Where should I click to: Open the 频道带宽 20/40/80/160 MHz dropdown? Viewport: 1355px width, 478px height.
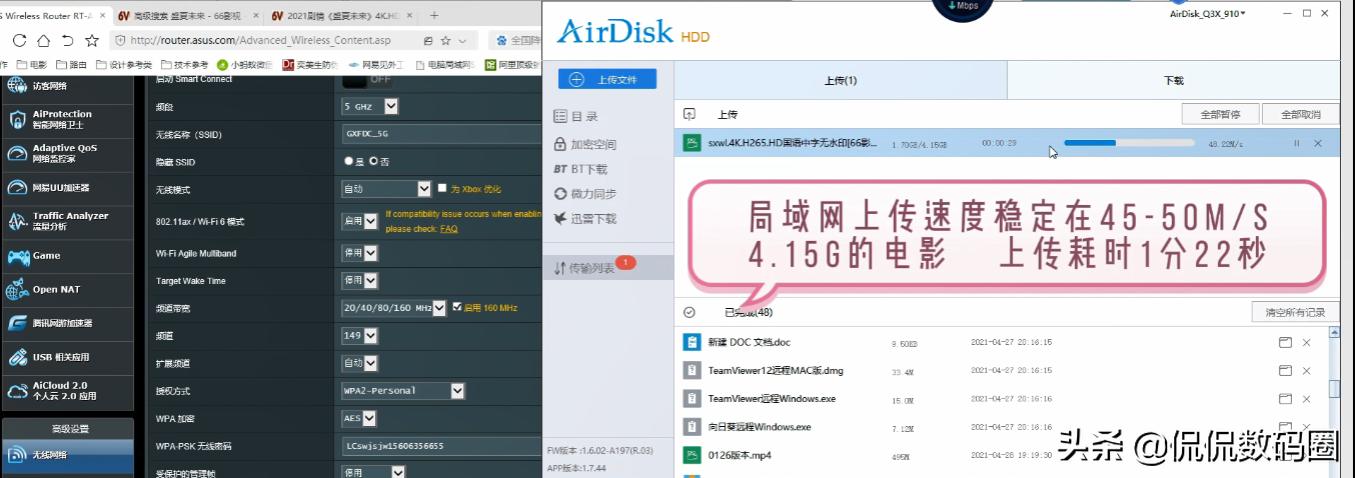pyautogui.click(x=394, y=308)
